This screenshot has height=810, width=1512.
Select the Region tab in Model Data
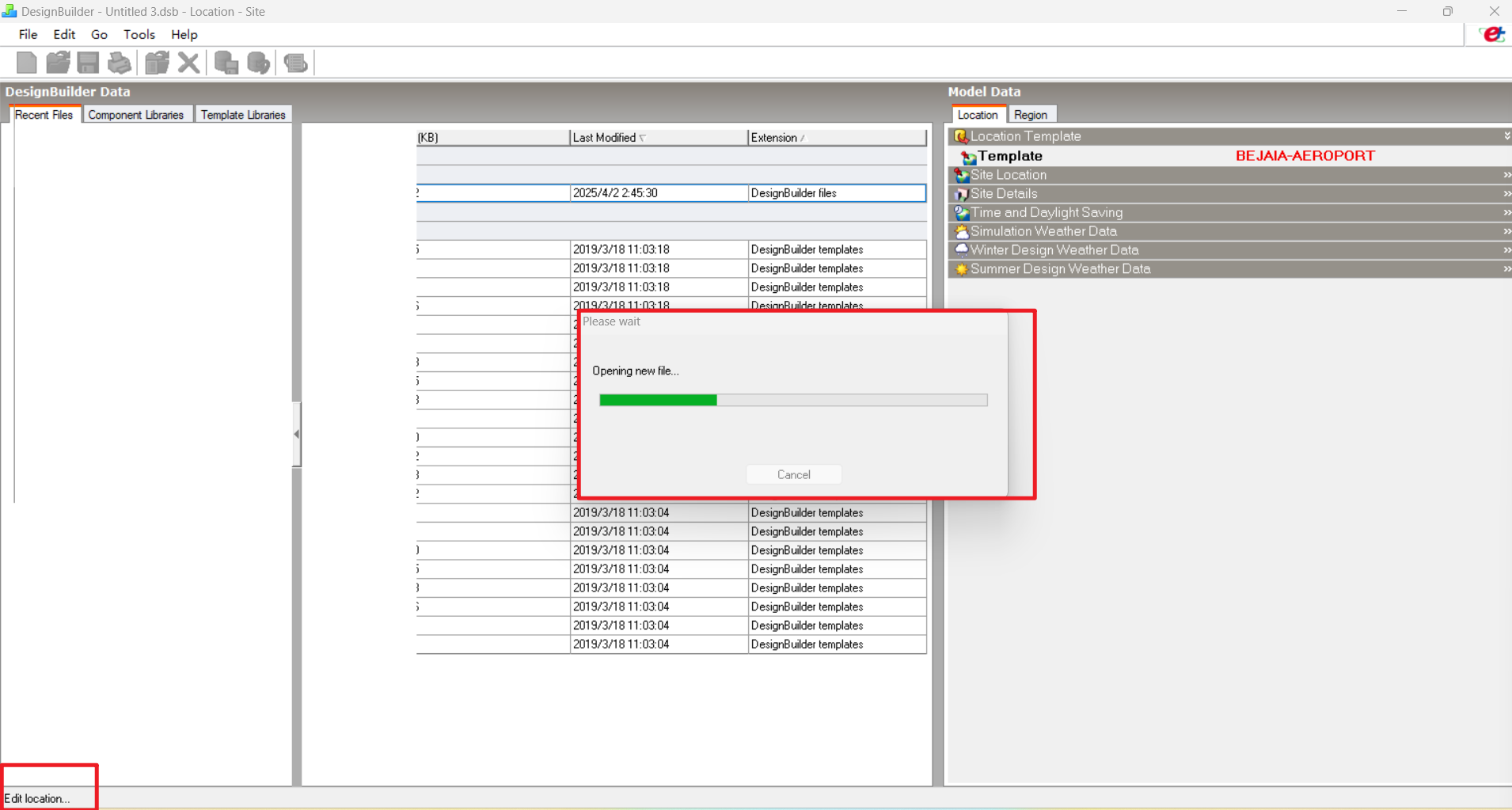click(1031, 115)
